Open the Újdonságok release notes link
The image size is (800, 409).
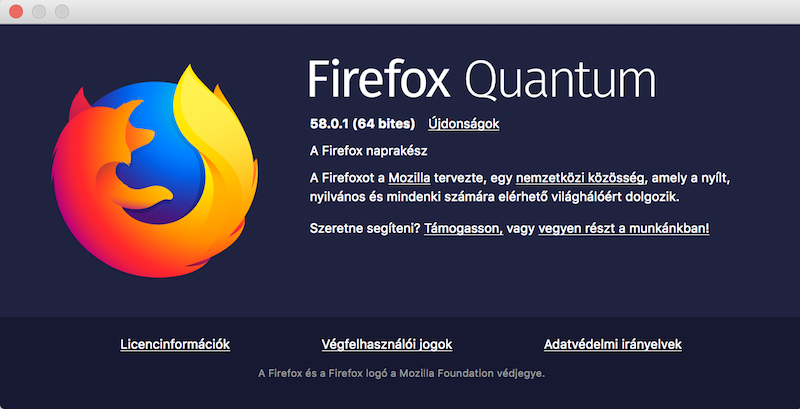[x=463, y=124]
